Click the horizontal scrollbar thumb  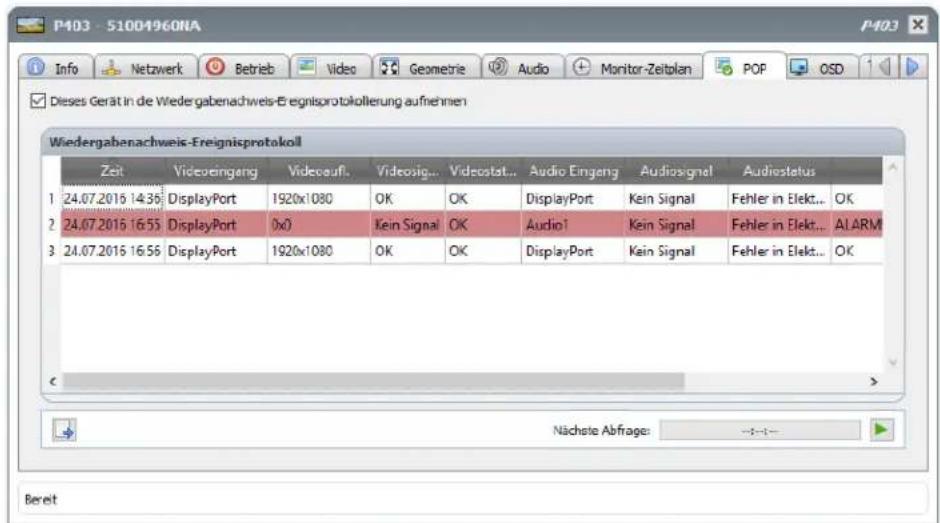point(373,381)
